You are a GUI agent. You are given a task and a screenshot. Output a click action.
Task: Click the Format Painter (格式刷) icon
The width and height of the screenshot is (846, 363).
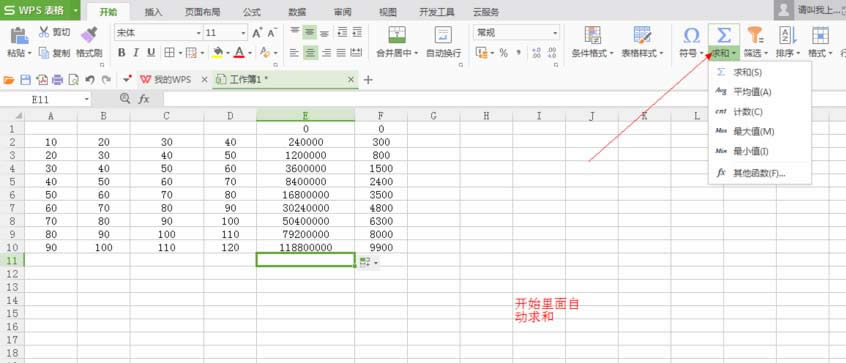[89, 35]
